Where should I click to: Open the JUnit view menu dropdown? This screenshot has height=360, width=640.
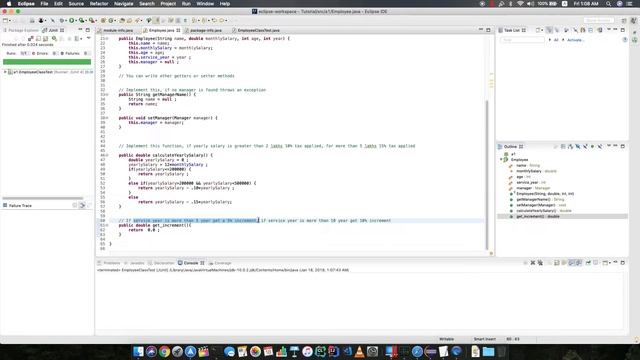coord(89,38)
